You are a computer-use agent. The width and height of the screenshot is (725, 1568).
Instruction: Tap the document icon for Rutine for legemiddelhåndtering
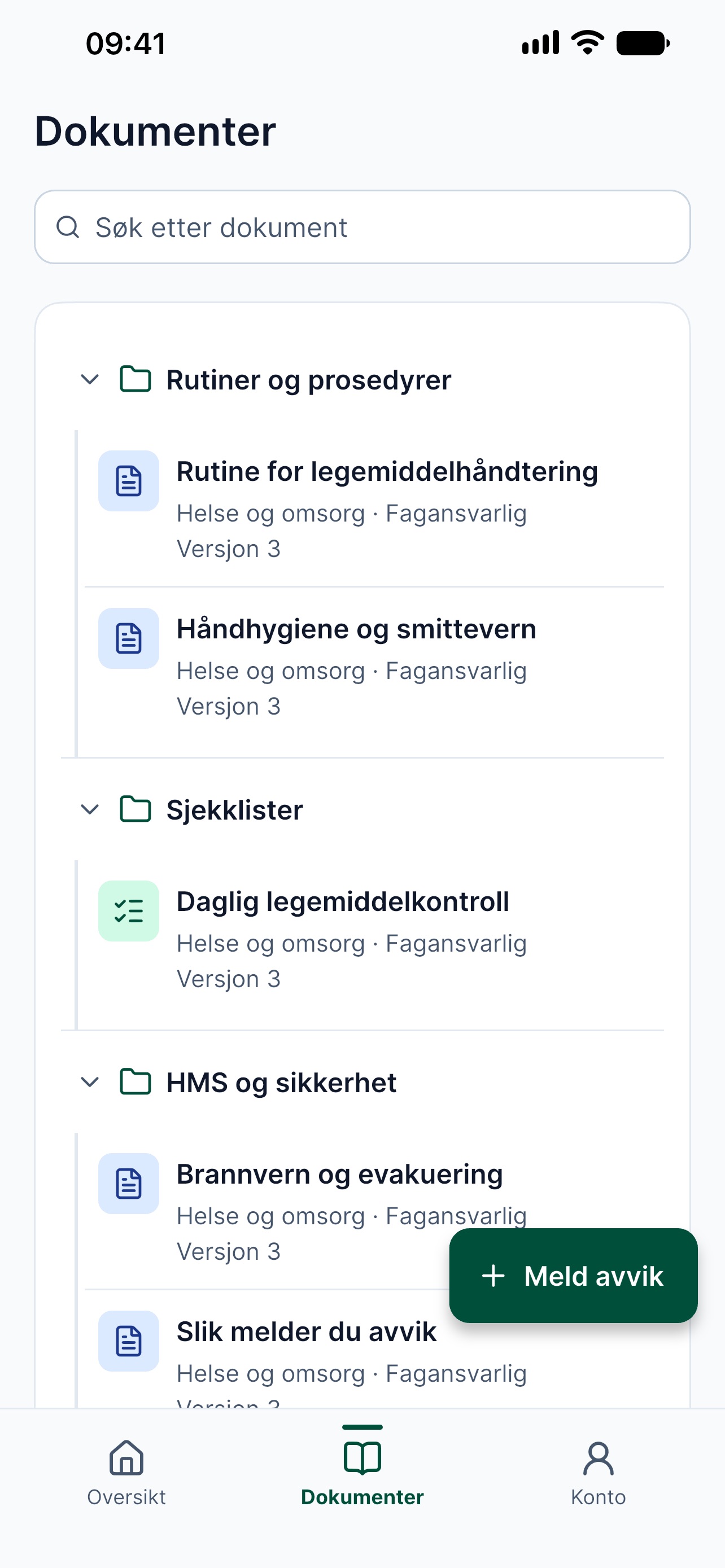[128, 481]
